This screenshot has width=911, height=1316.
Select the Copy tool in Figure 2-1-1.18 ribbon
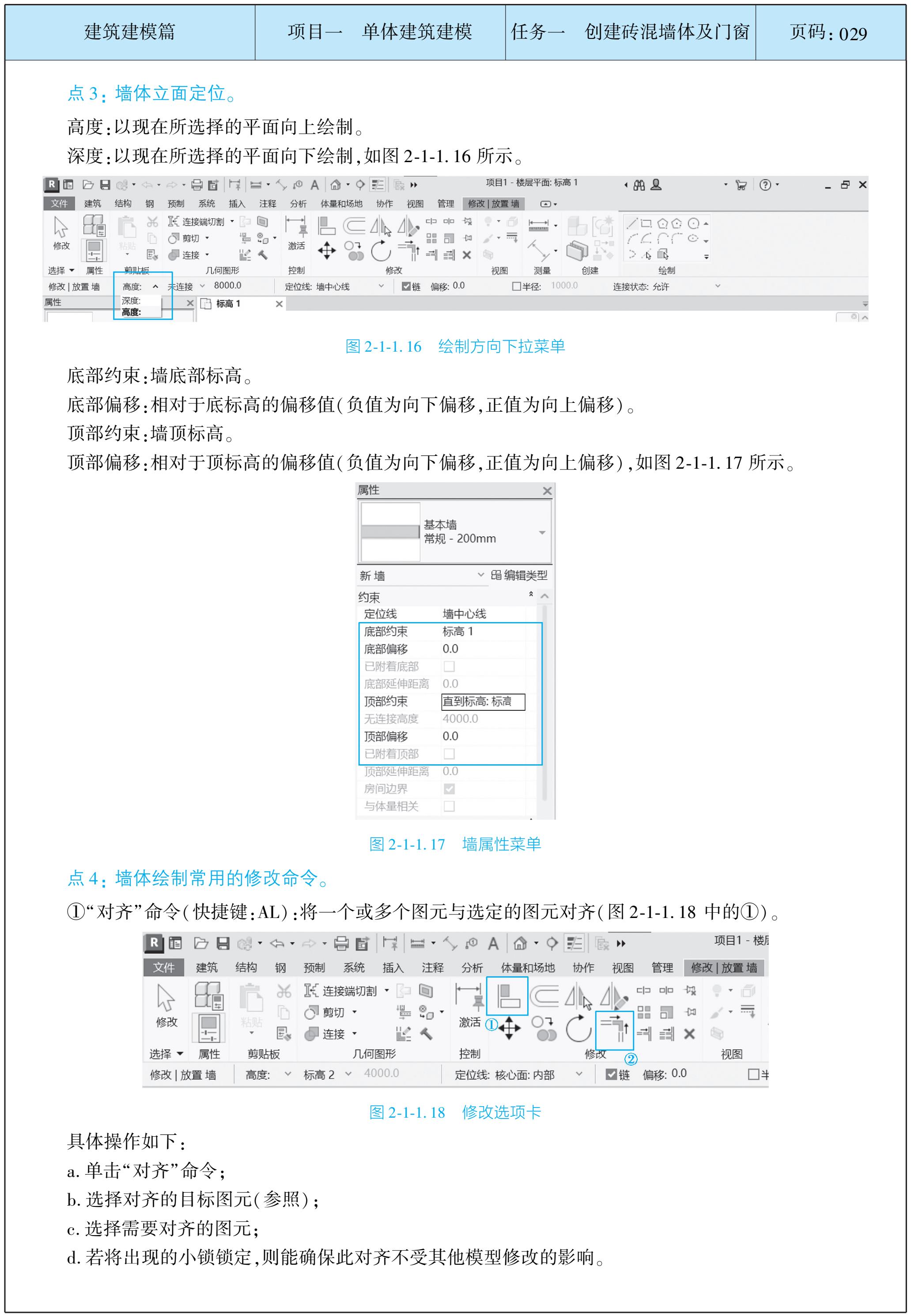[x=544, y=1029]
